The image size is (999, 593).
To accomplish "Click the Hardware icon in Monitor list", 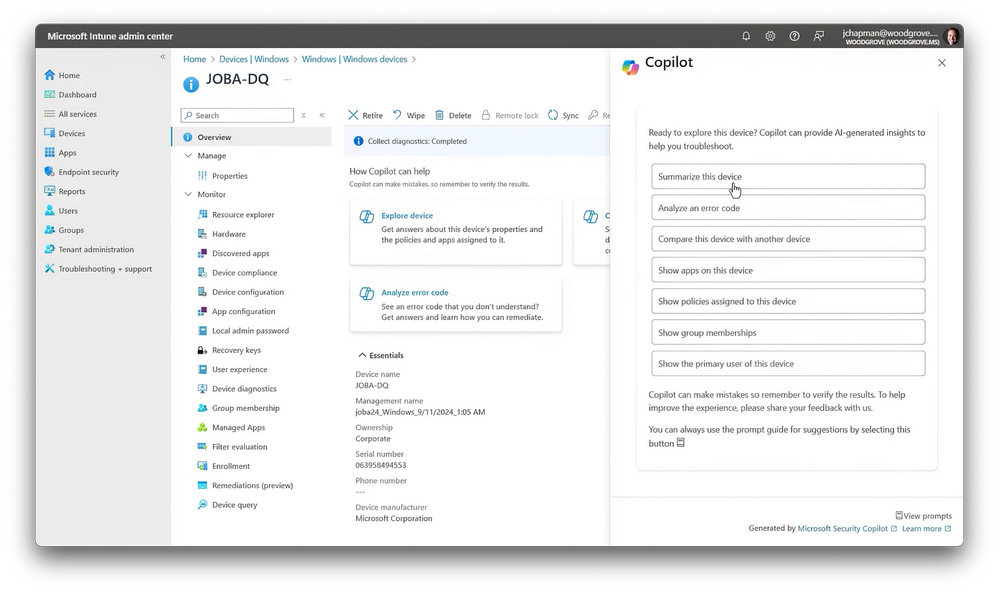I will coord(203,234).
